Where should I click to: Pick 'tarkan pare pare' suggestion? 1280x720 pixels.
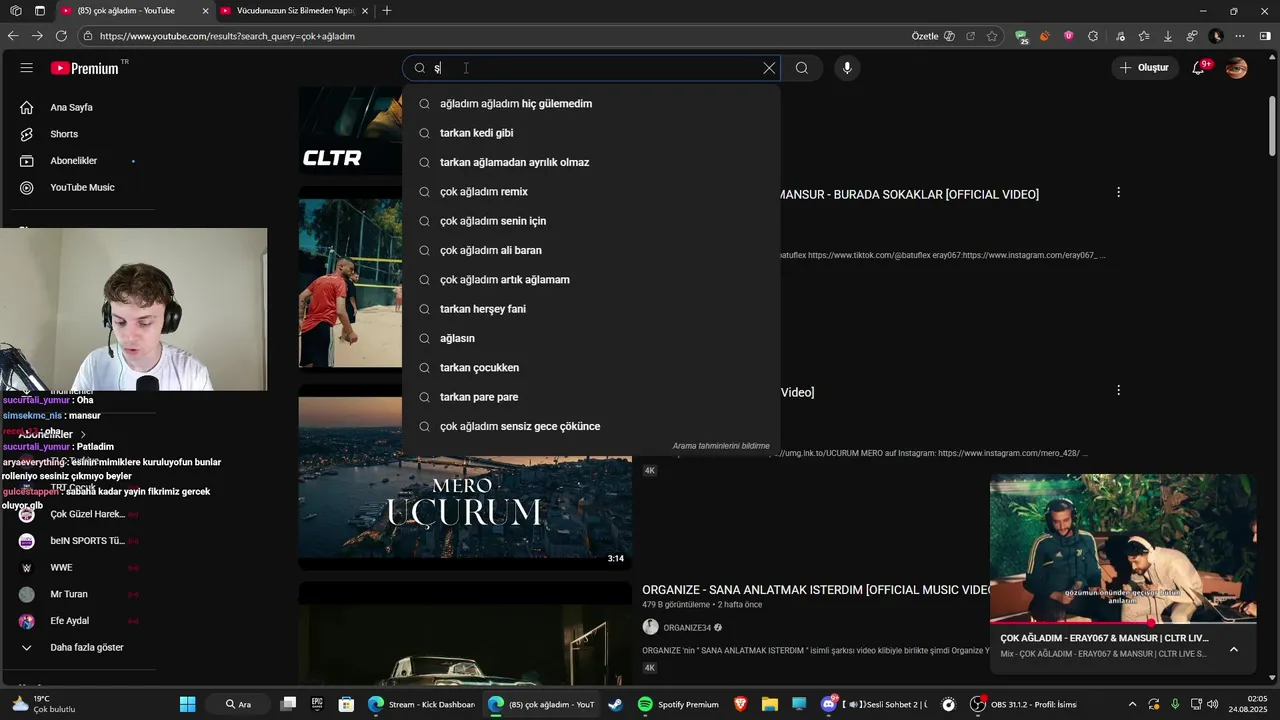[591, 397]
